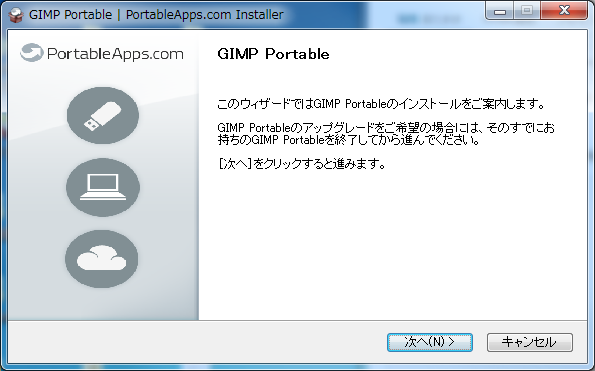
Task: Click the installer icon in title bar
Action: point(16,15)
